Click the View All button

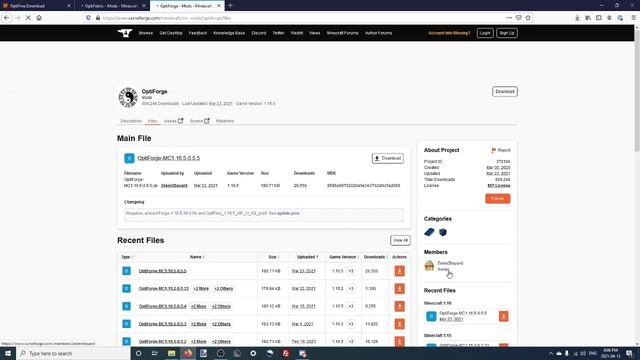(400, 240)
